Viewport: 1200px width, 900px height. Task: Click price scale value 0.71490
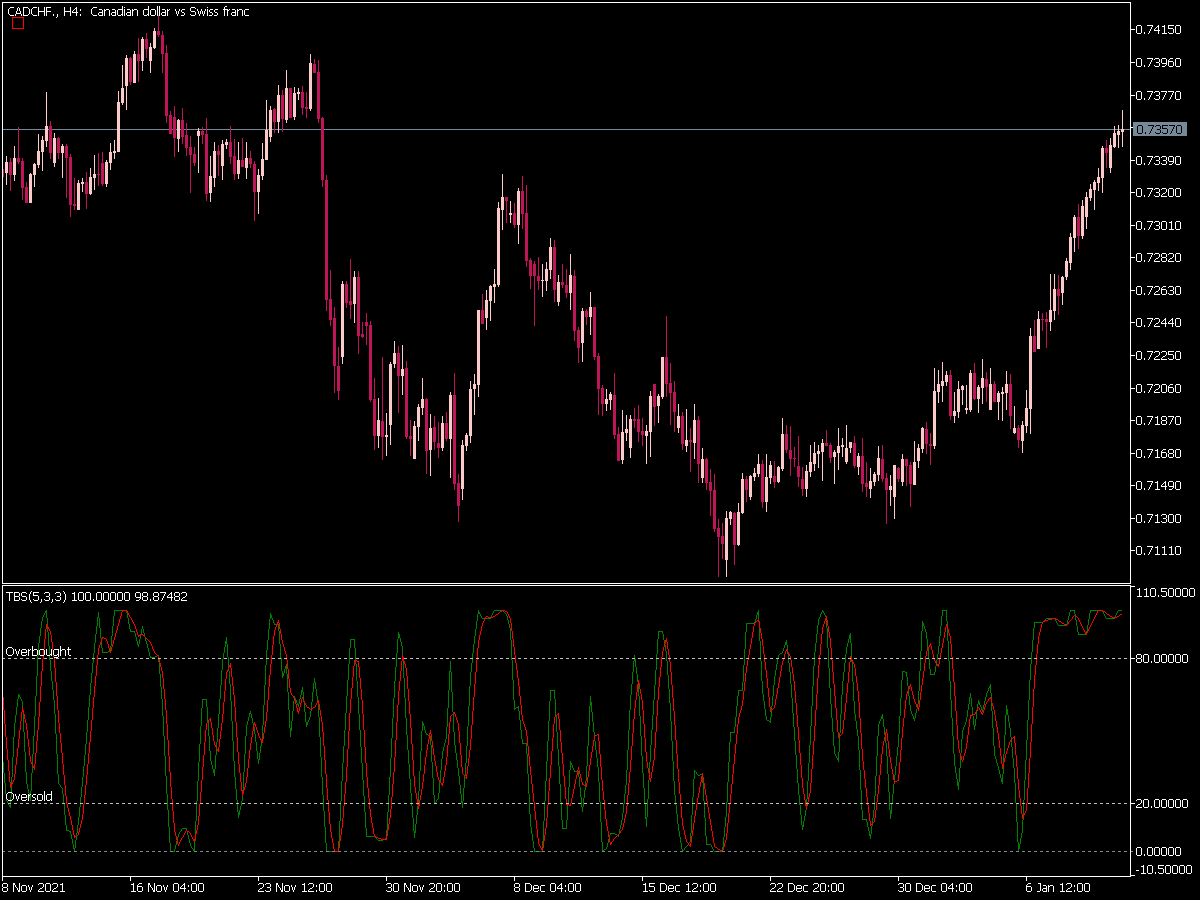(x=1161, y=485)
